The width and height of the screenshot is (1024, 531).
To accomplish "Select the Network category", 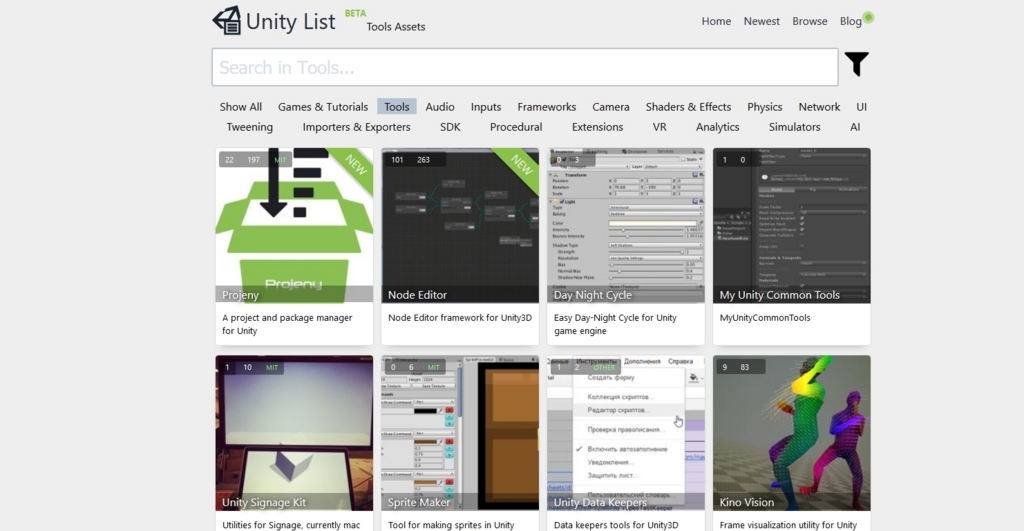I will tap(819, 106).
